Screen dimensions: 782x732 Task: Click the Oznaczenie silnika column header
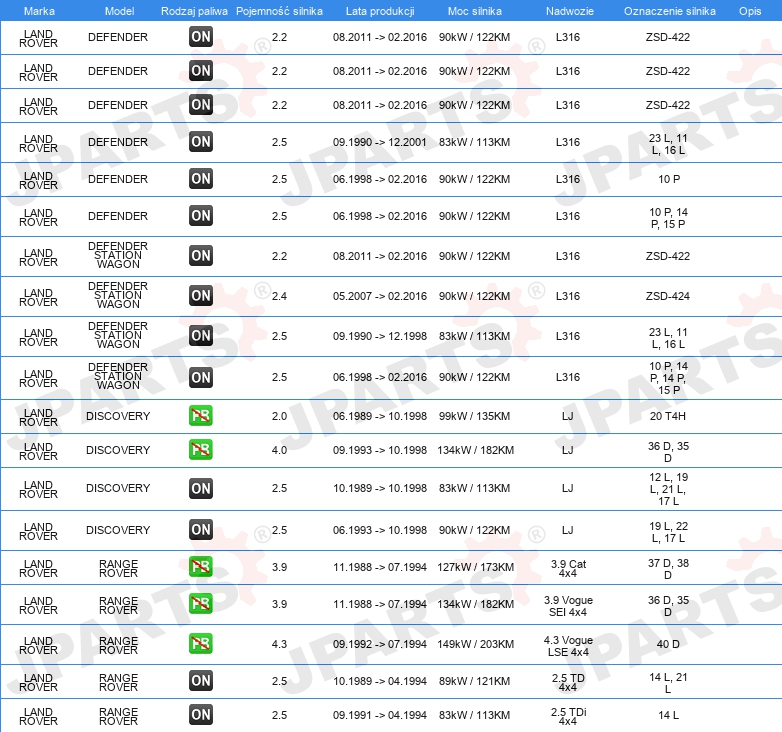point(670,11)
